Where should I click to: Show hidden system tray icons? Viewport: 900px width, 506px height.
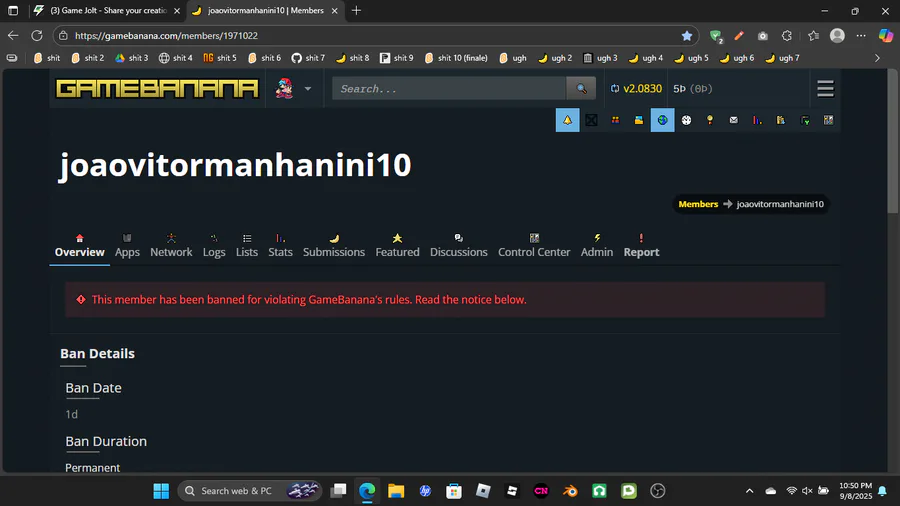pos(749,491)
